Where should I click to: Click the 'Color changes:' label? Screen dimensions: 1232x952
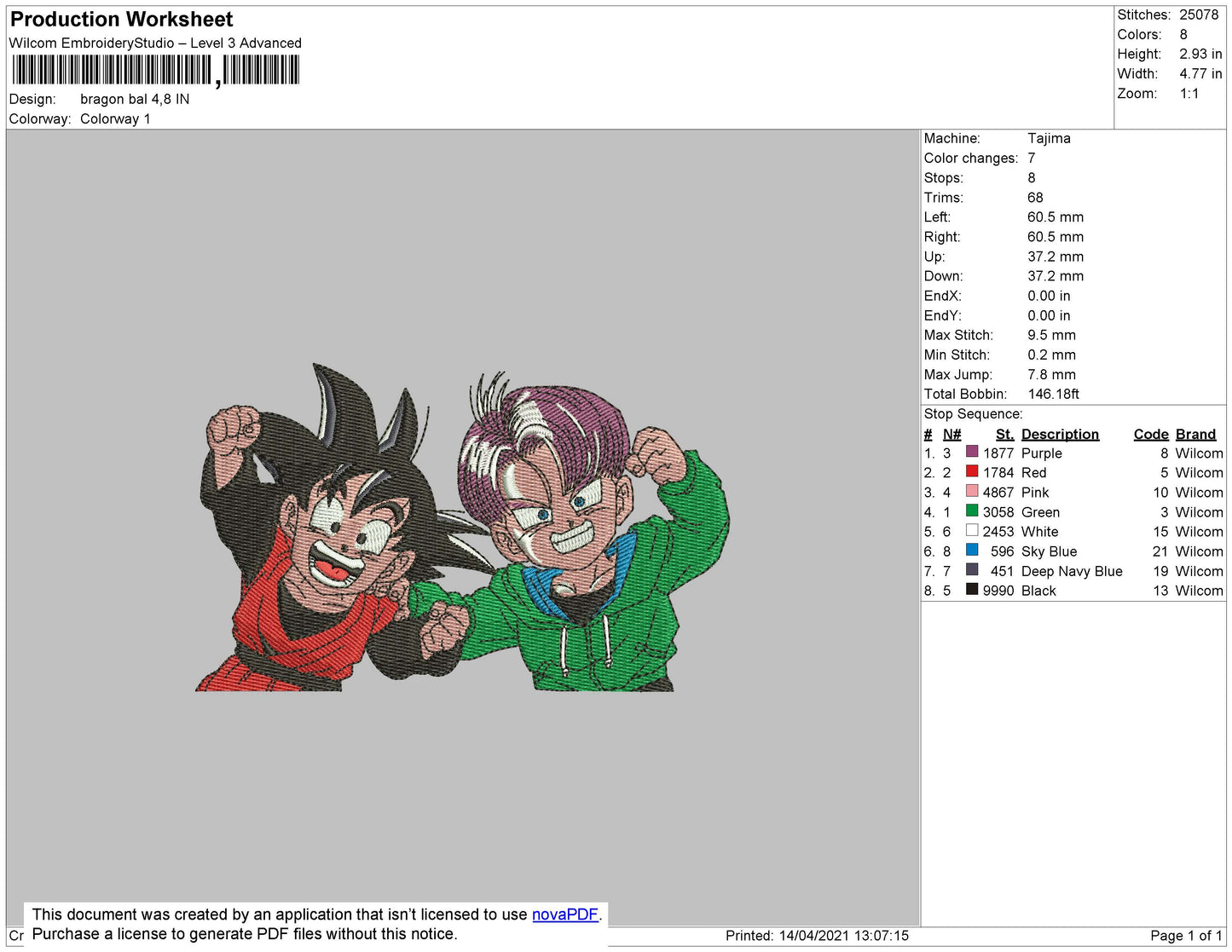pos(971,158)
